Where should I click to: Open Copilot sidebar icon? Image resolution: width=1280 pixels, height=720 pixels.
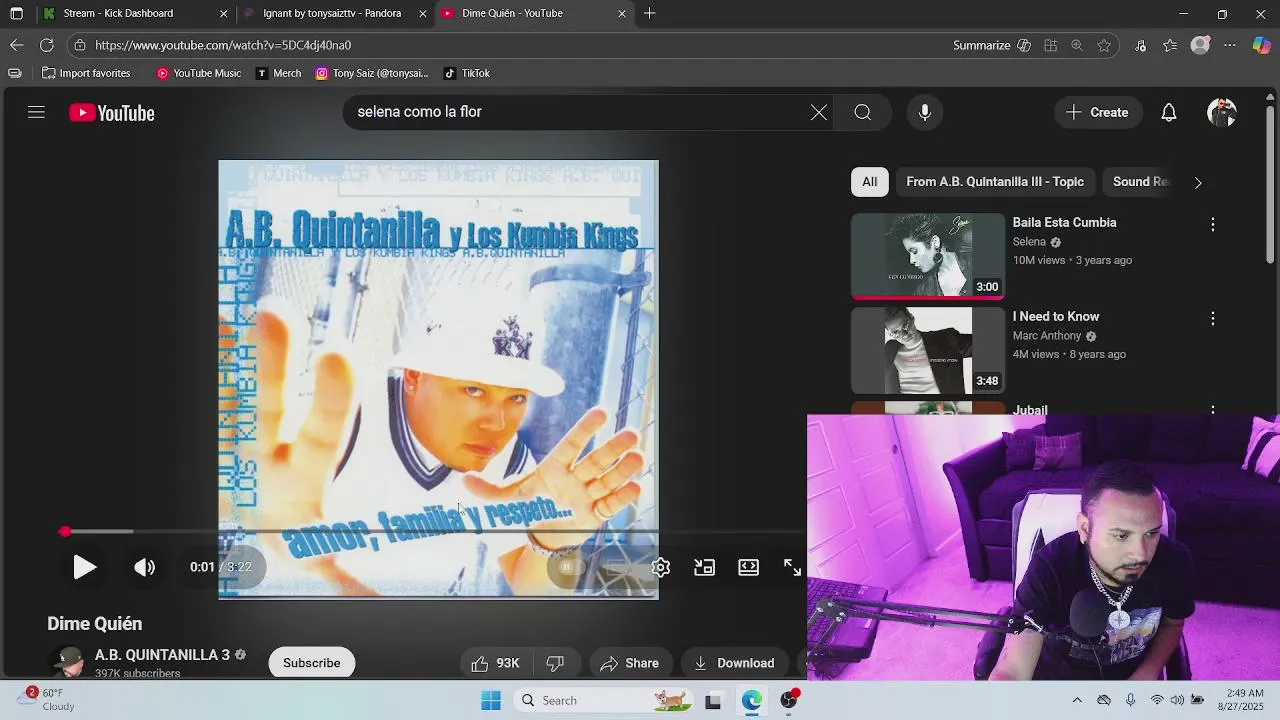point(1261,45)
